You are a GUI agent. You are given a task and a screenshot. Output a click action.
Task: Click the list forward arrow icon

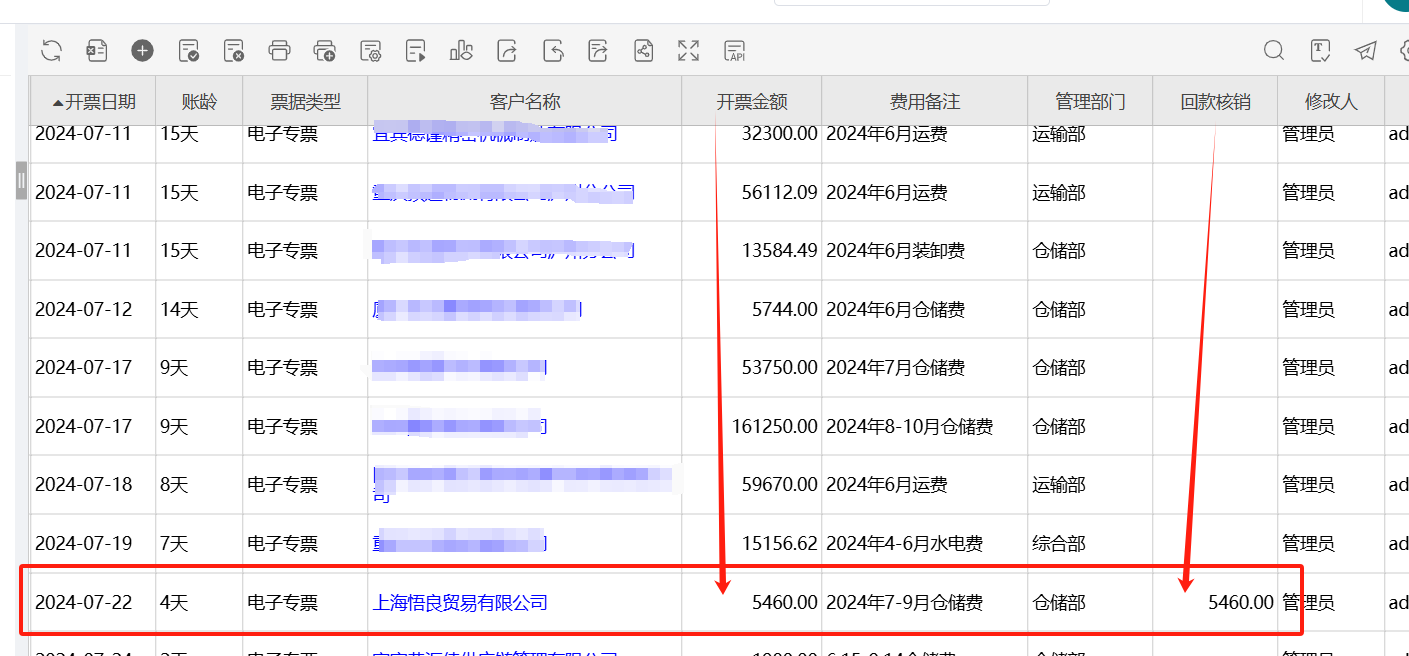(x=599, y=50)
